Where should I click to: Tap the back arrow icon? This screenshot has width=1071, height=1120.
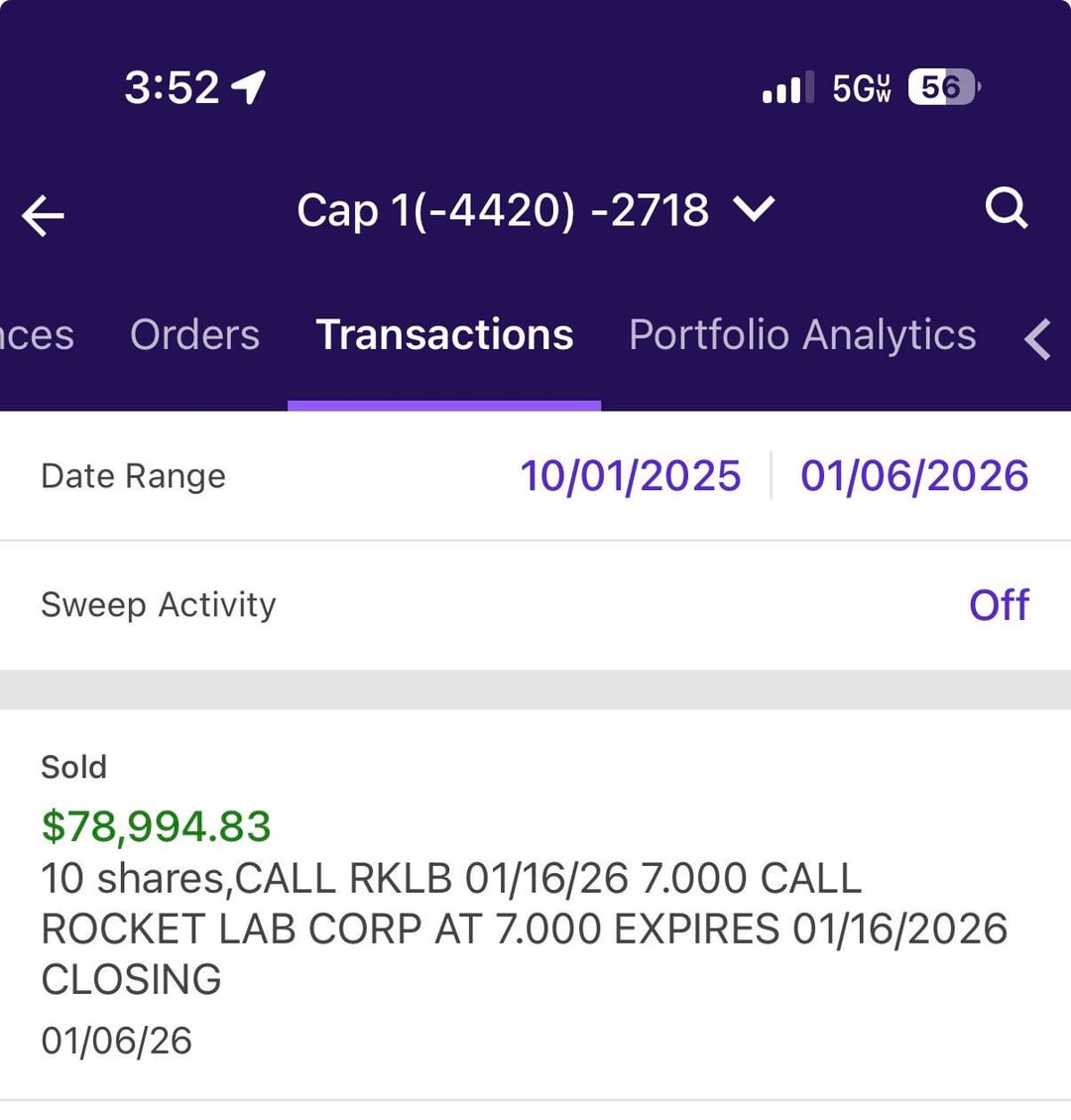pyautogui.click(x=43, y=215)
